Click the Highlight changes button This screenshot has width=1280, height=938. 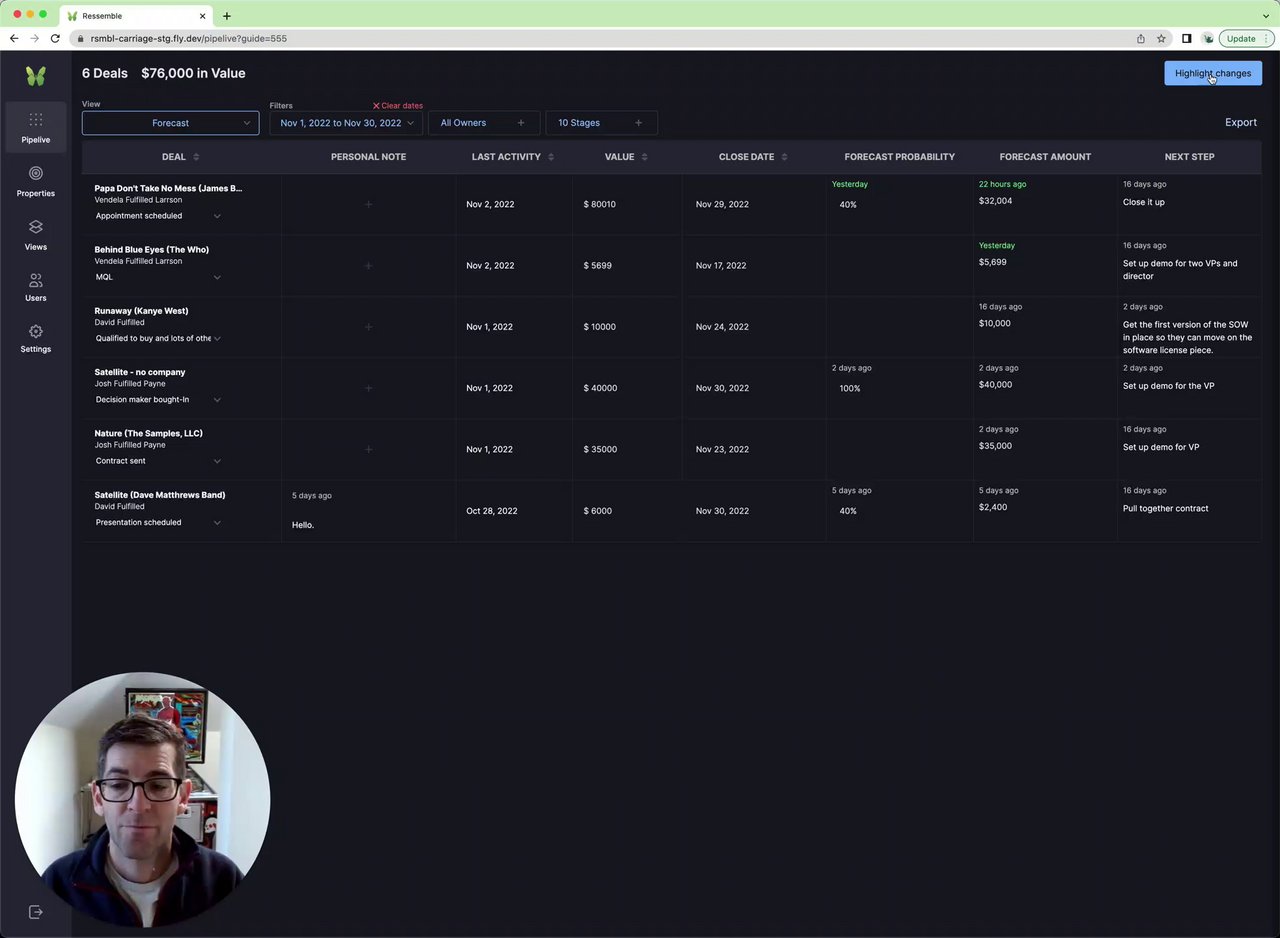click(x=1213, y=73)
